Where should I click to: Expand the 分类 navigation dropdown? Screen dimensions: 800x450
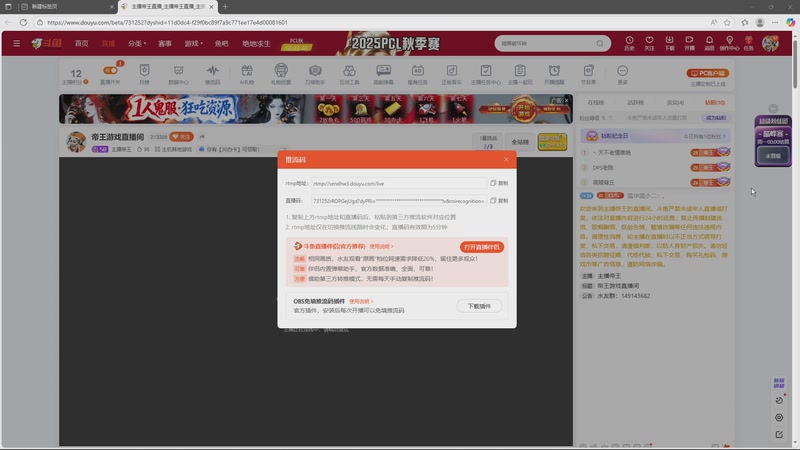[137, 43]
